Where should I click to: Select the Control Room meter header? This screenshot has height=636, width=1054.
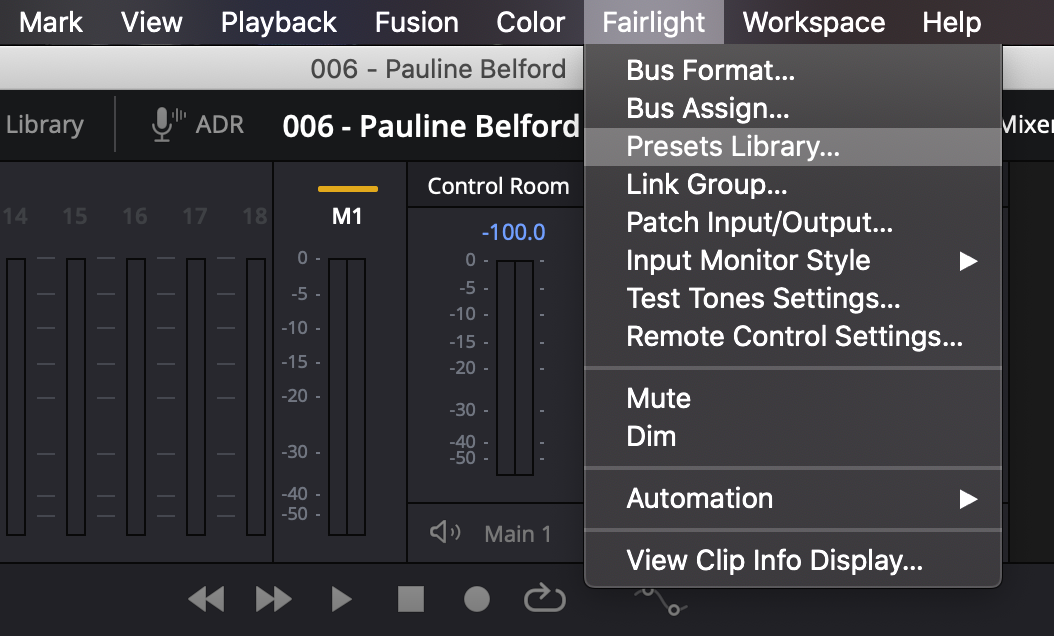pos(498,186)
